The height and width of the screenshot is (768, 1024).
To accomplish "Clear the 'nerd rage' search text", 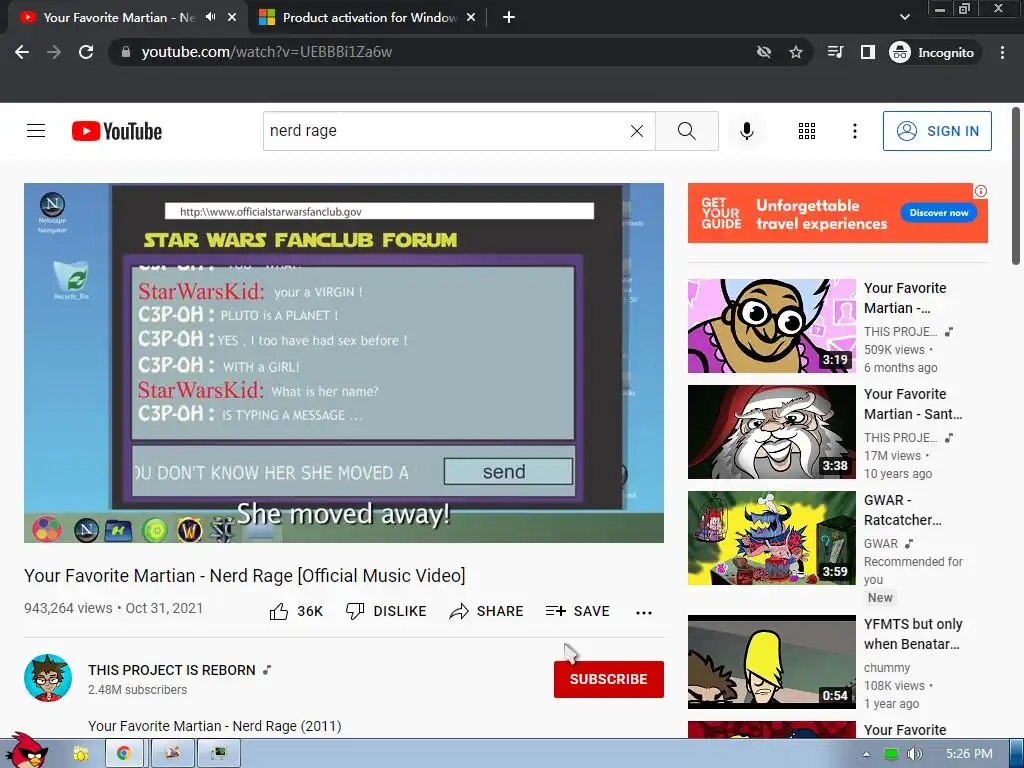I will coord(637,131).
